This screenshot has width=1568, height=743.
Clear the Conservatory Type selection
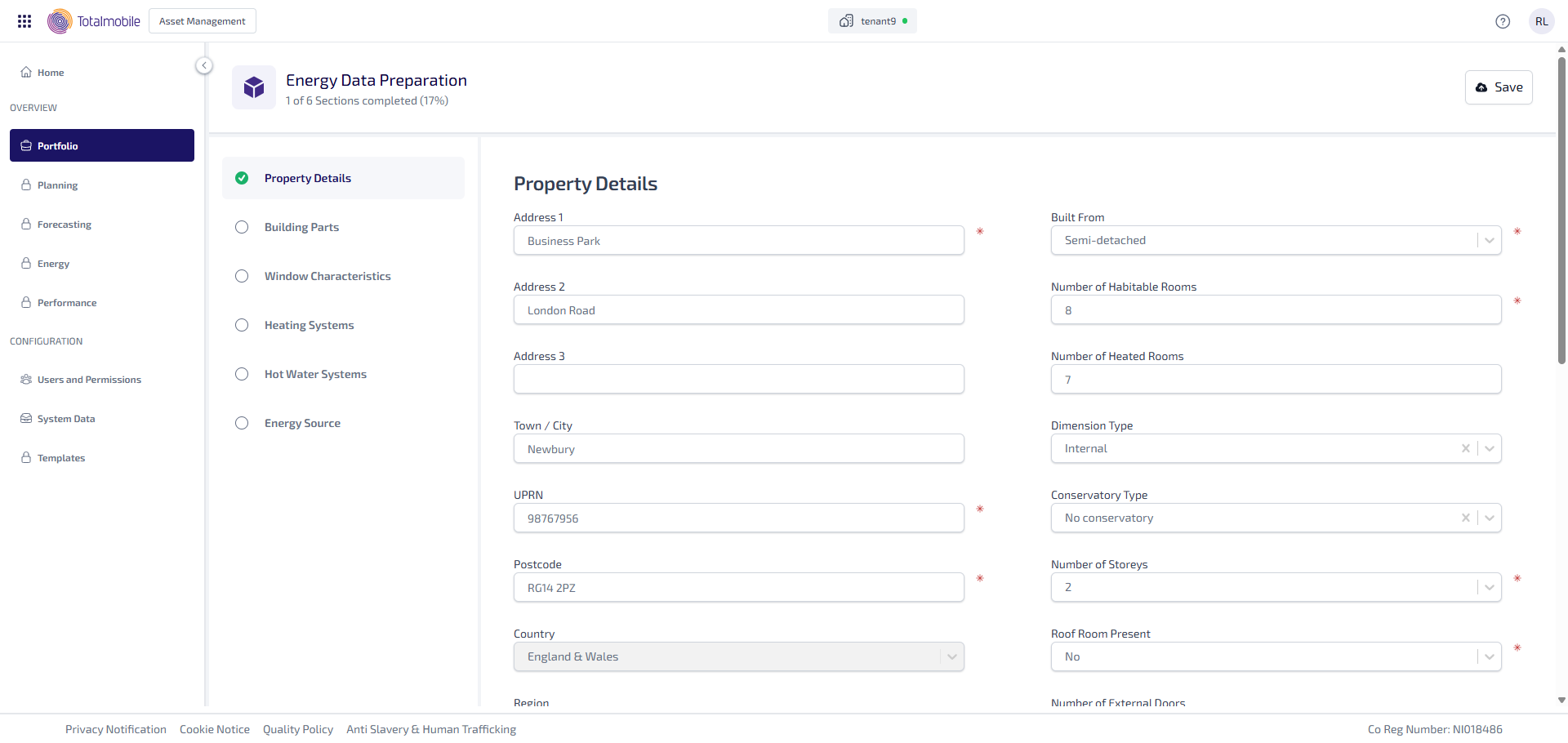[x=1465, y=518]
